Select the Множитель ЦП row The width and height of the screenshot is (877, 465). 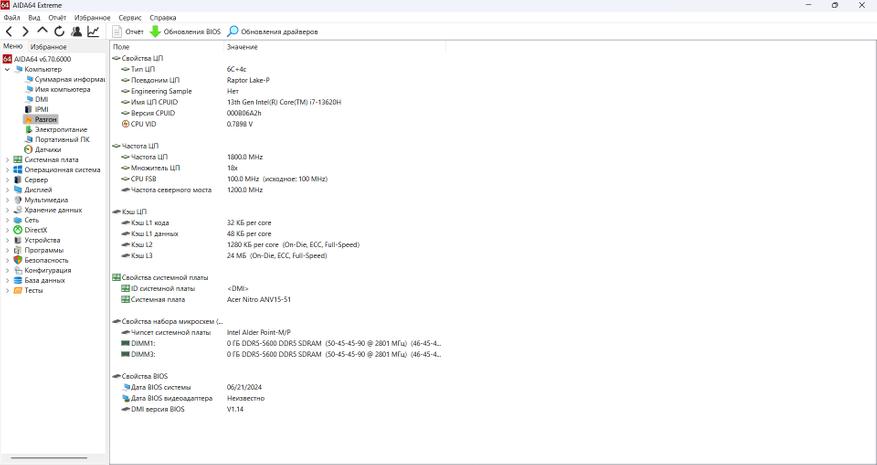[x=278, y=168]
